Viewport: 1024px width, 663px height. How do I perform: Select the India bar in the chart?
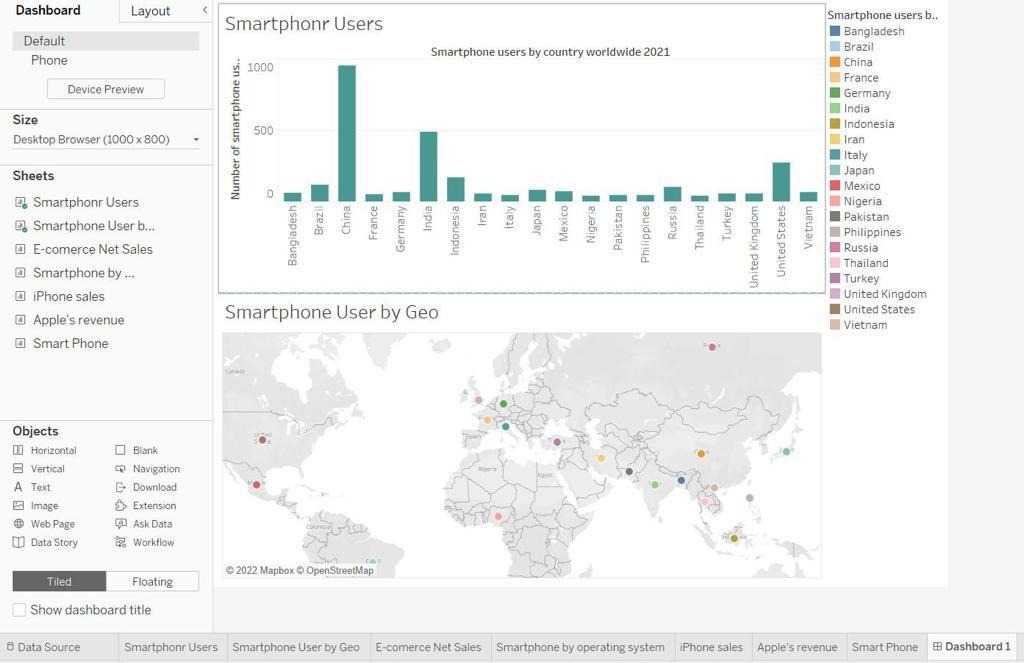pos(428,167)
